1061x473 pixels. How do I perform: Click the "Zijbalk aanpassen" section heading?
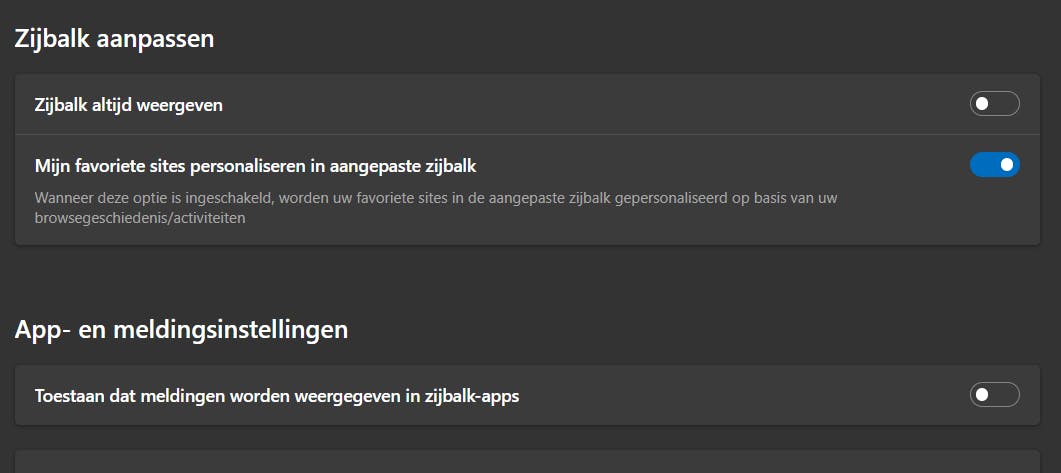[114, 40]
